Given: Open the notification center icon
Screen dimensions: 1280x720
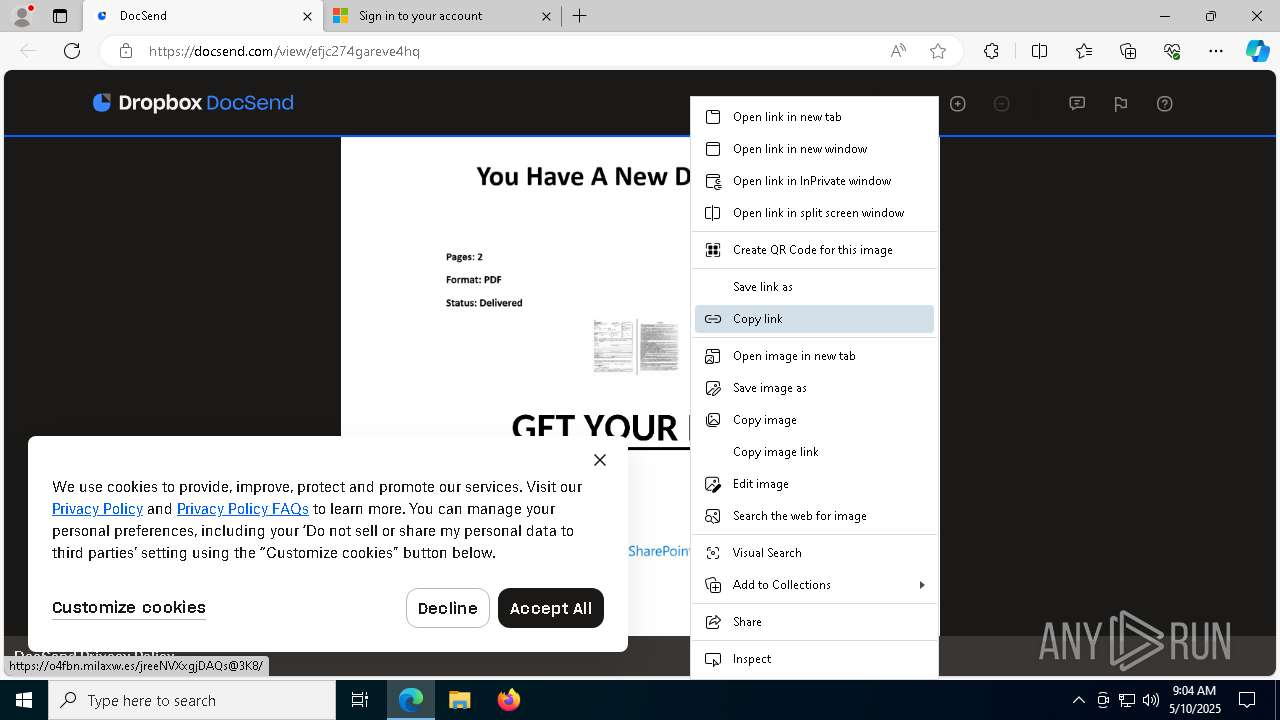Looking at the screenshot, I should (x=1247, y=700).
